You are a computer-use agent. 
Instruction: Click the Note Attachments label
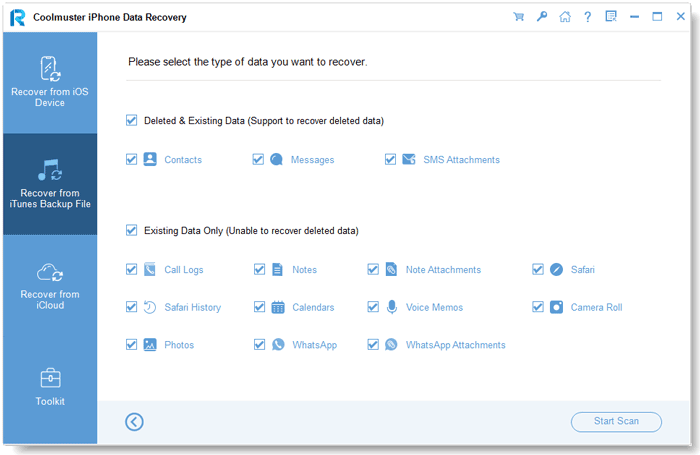pyautogui.click(x=443, y=270)
